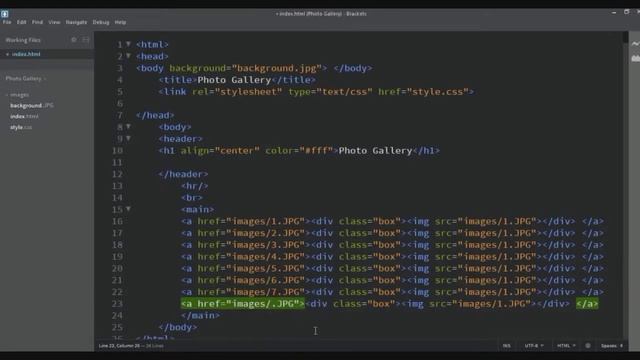640x360 pixels.
Task: Click the linting status circle in status bar
Action: (x=588, y=346)
